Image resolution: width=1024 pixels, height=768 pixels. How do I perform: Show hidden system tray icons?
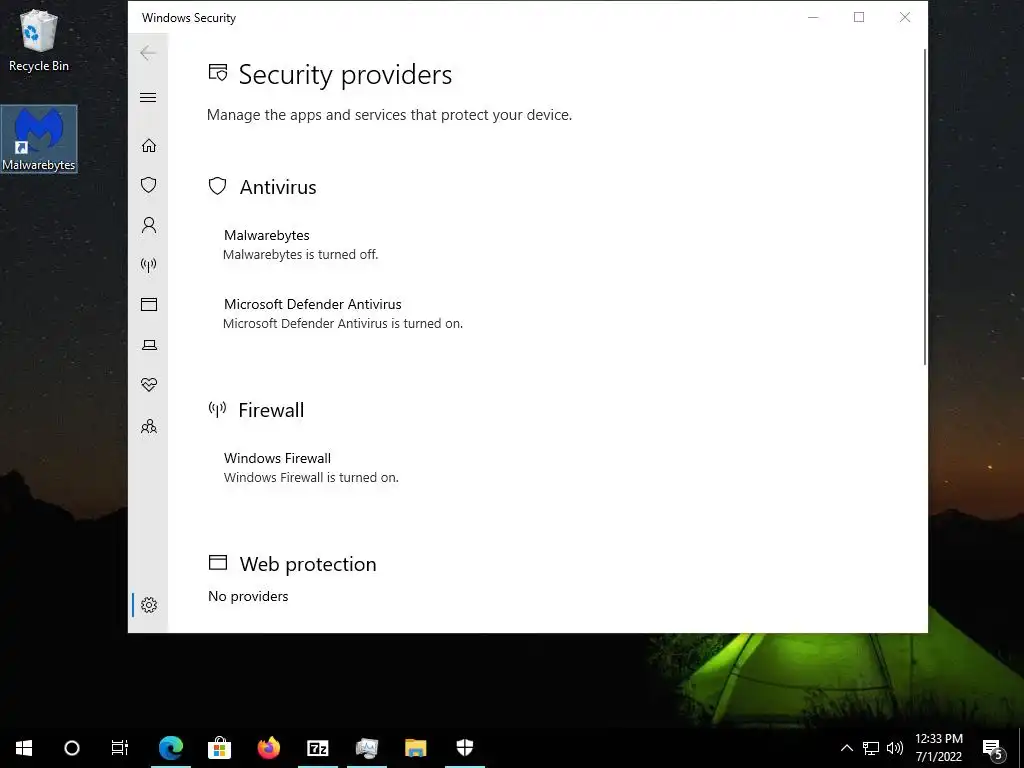pyautogui.click(x=846, y=748)
